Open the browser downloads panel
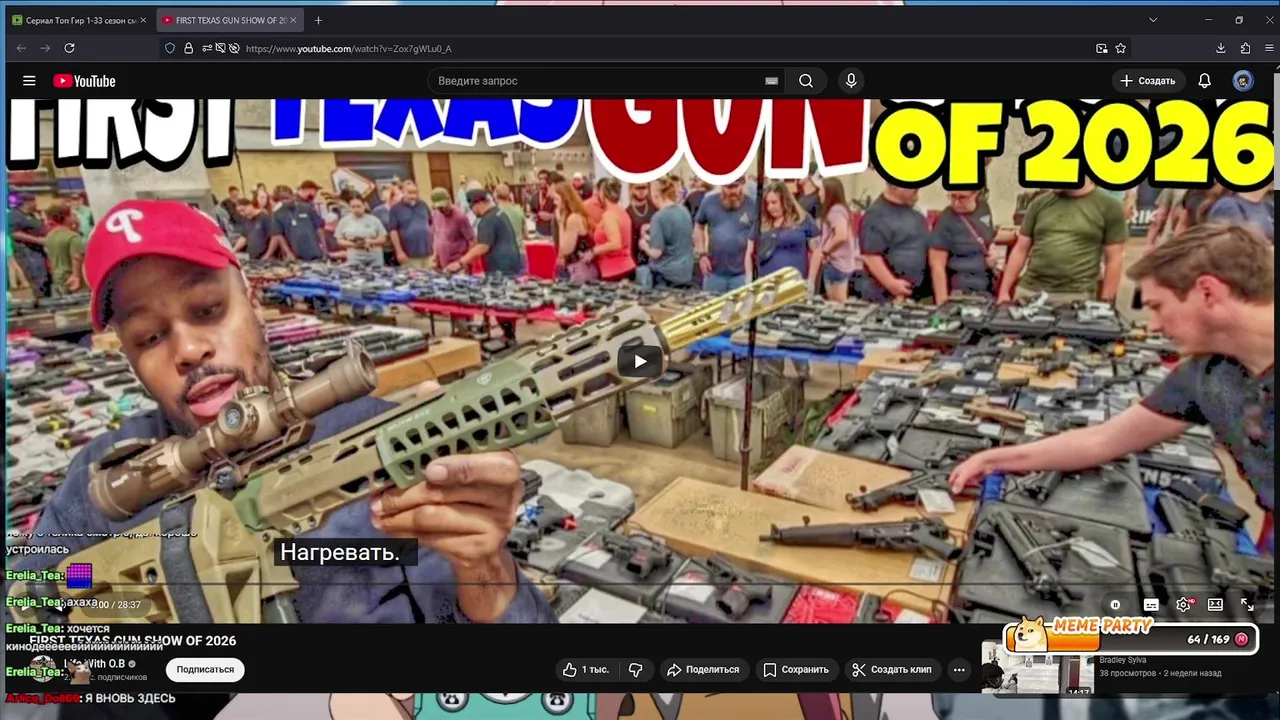 click(1221, 48)
